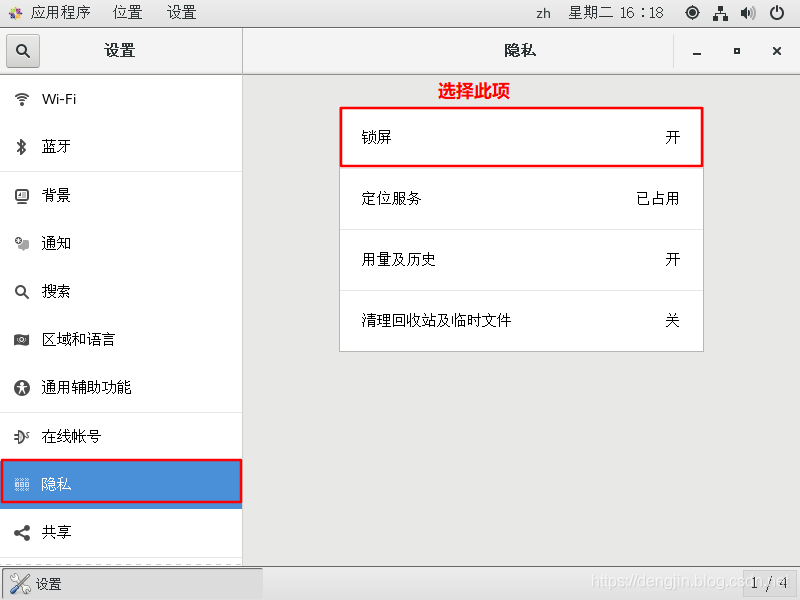The height and width of the screenshot is (600, 800).
Task: Click the network icon in top bar
Action: point(720,13)
